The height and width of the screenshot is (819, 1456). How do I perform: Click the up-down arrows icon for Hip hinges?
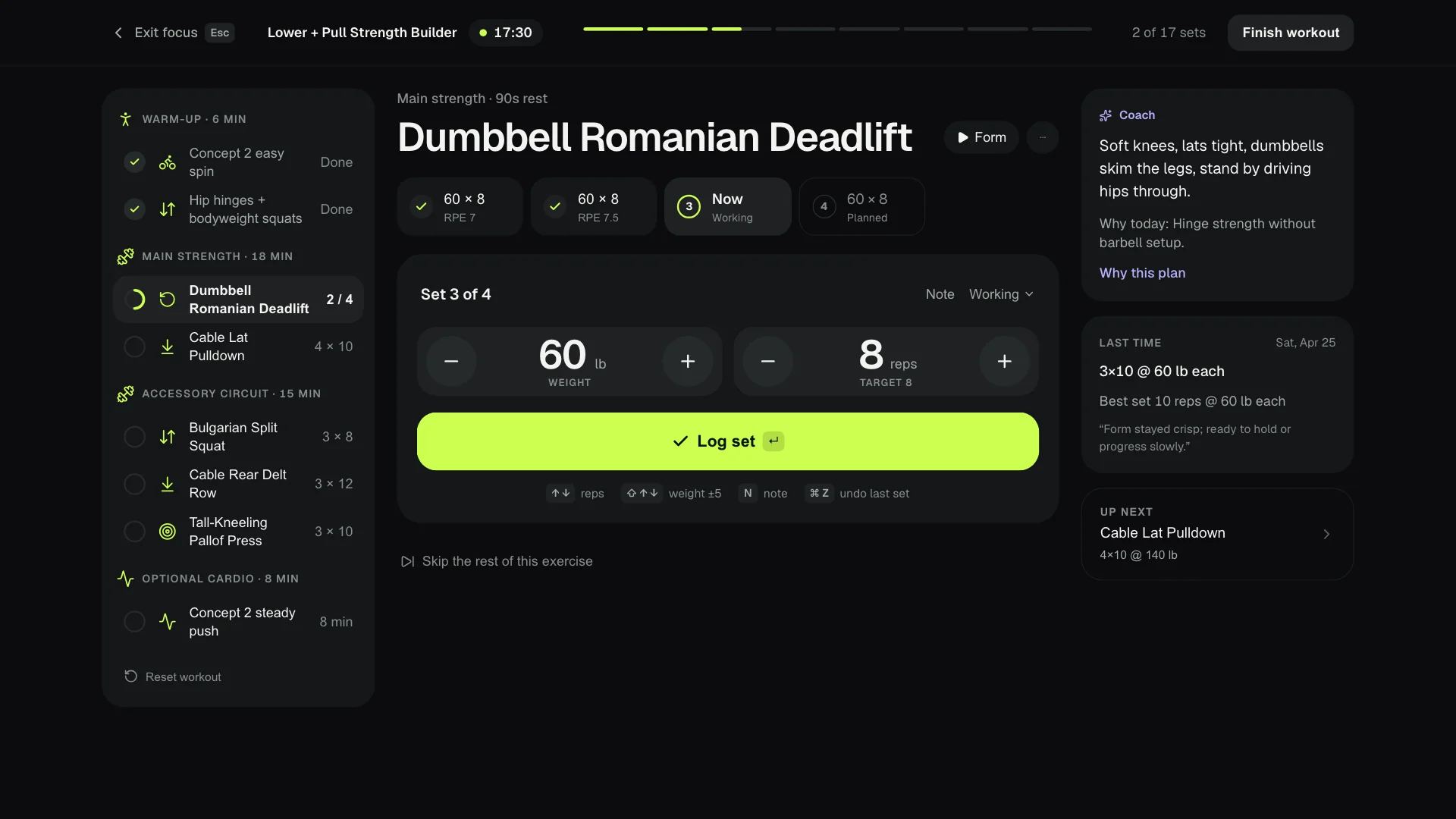(168, 209)
